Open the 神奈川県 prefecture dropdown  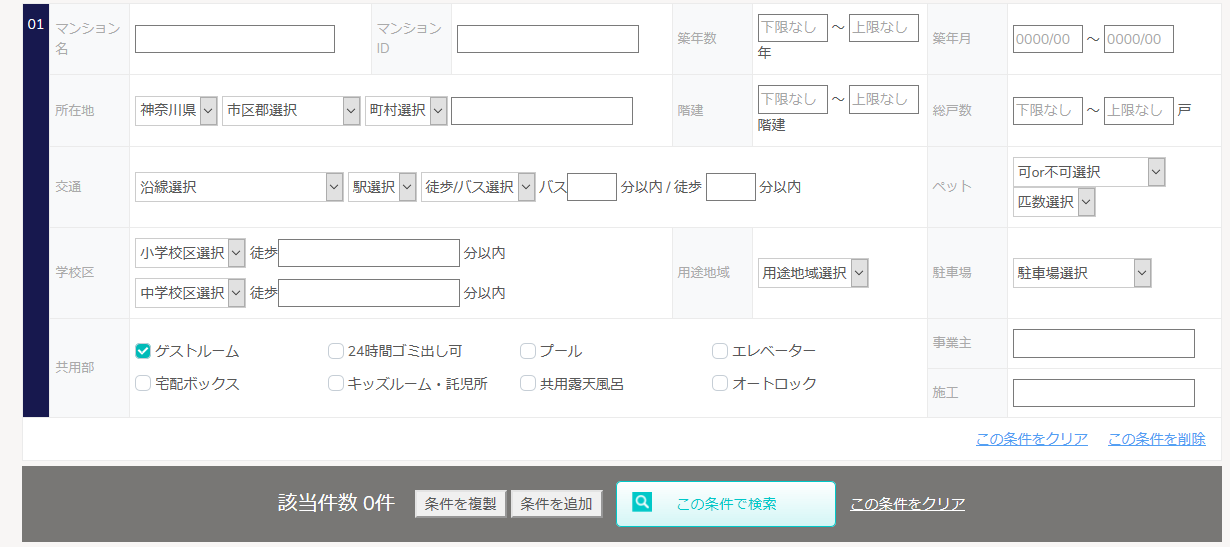176,111
